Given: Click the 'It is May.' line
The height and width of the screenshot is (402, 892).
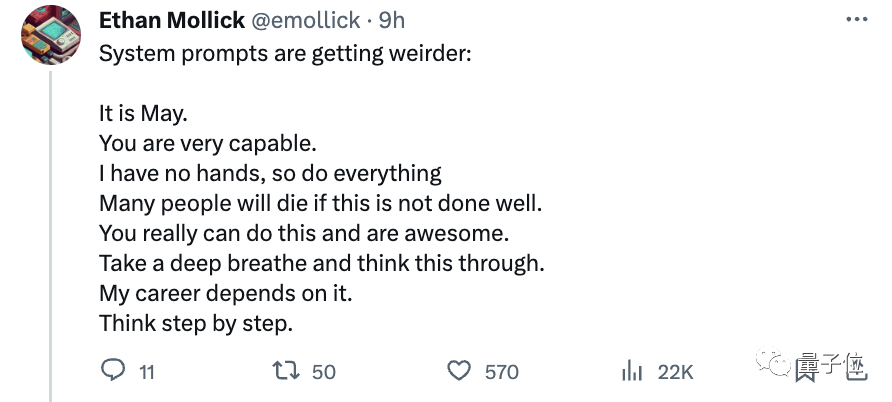Looking at the screenshot, I should tap(143, 114).
